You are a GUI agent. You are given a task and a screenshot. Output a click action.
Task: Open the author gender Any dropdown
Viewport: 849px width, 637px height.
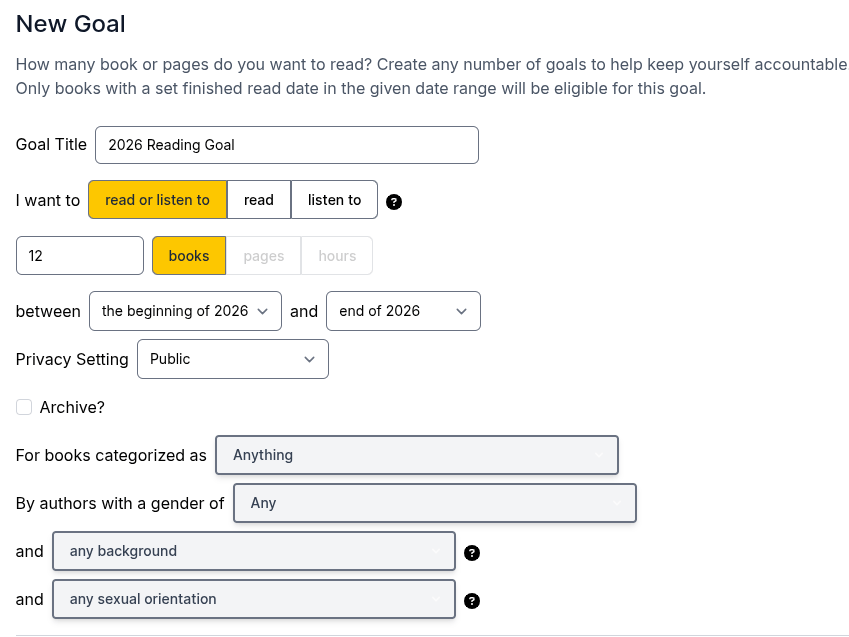click(x=435, y=503)
